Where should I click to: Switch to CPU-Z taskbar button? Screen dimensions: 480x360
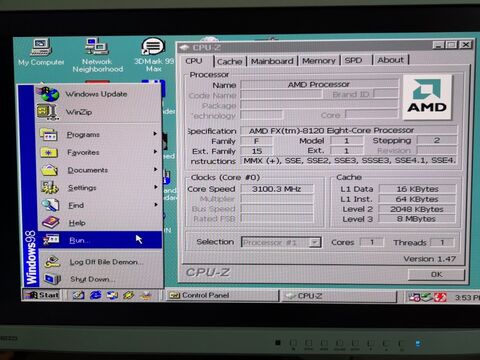click(339, 296)
